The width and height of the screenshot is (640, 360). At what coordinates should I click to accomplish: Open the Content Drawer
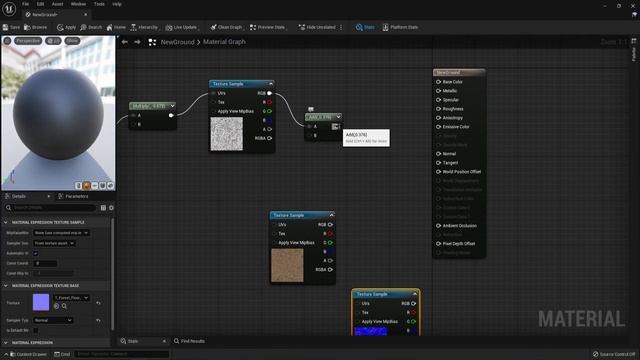28,354
